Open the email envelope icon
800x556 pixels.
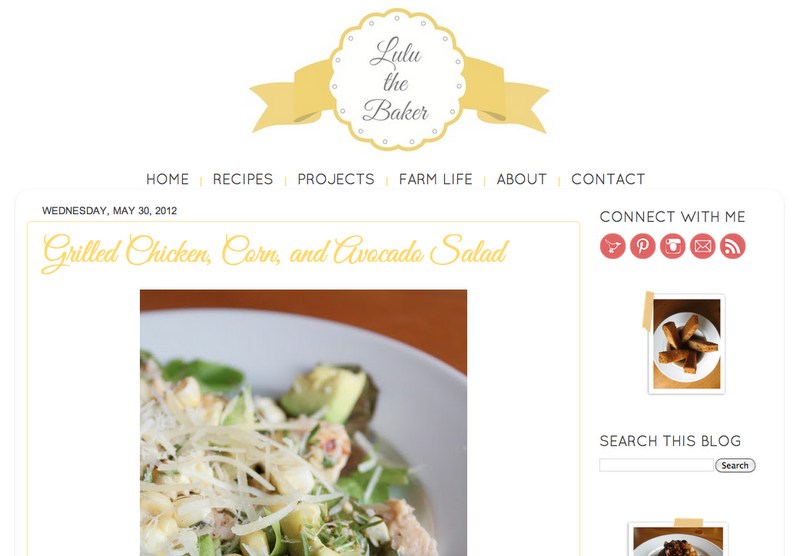pos(703,246)
